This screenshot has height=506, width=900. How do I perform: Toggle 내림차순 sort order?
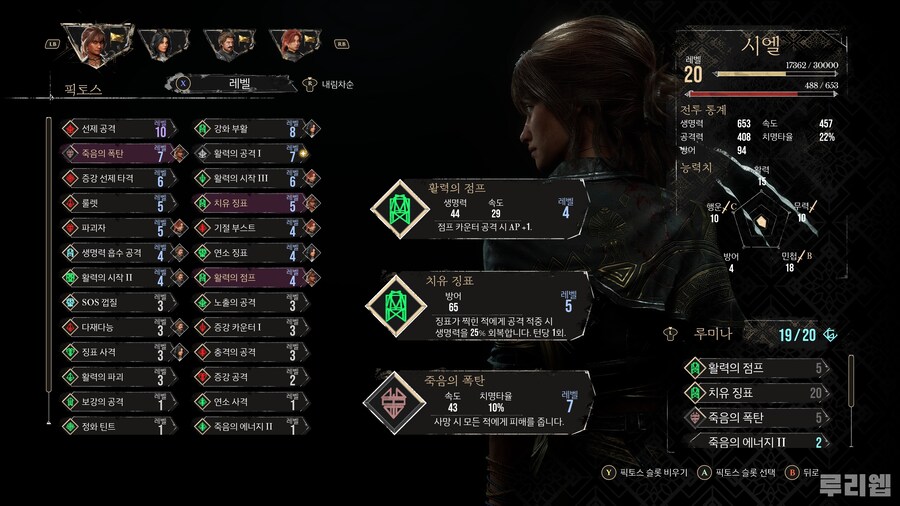pyautogui.click(x=328, y=84)
